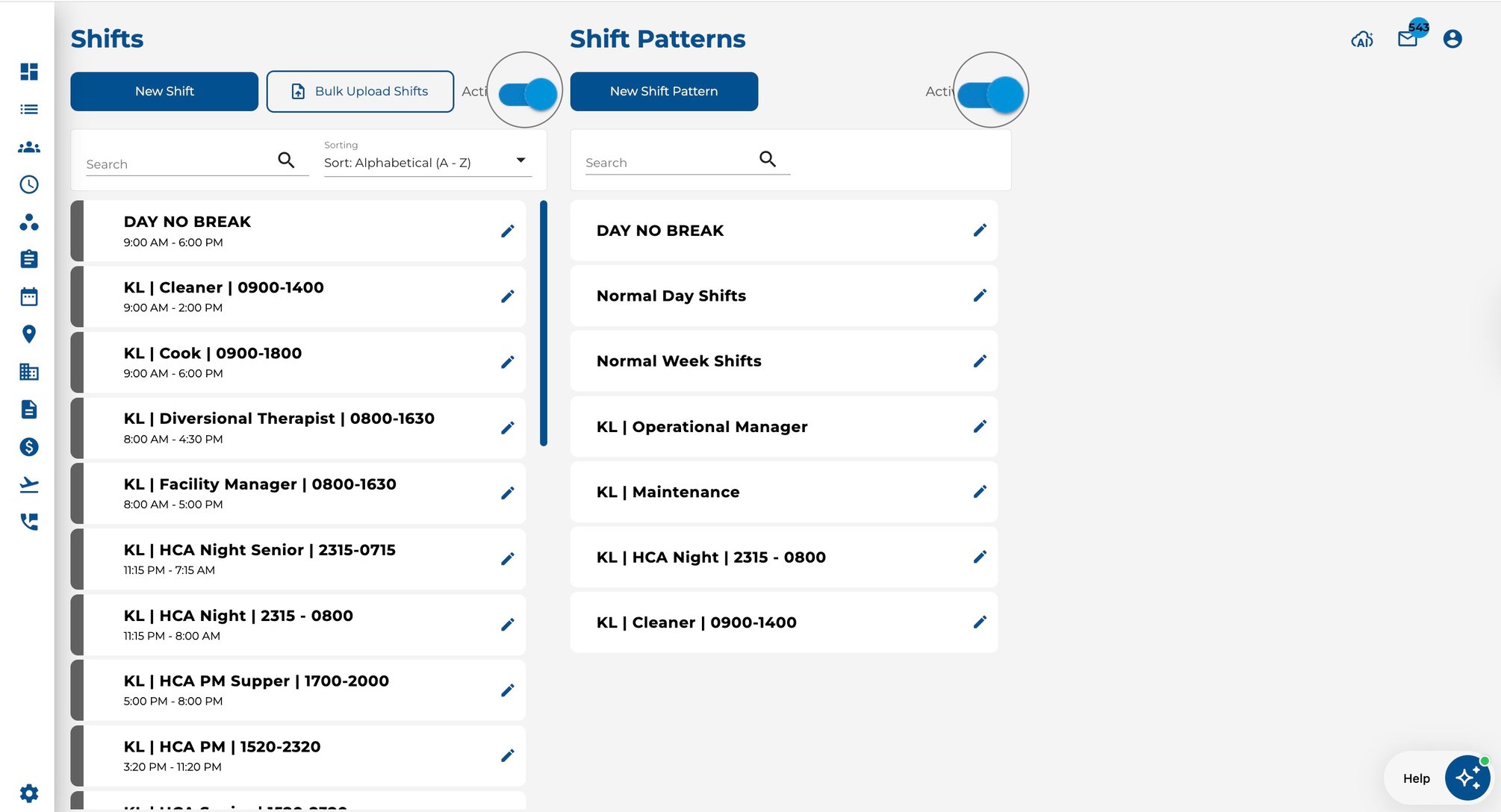This screenshot has height=812, width=1501.
Task: Open the user profile icon
Action: (1452, 39)
